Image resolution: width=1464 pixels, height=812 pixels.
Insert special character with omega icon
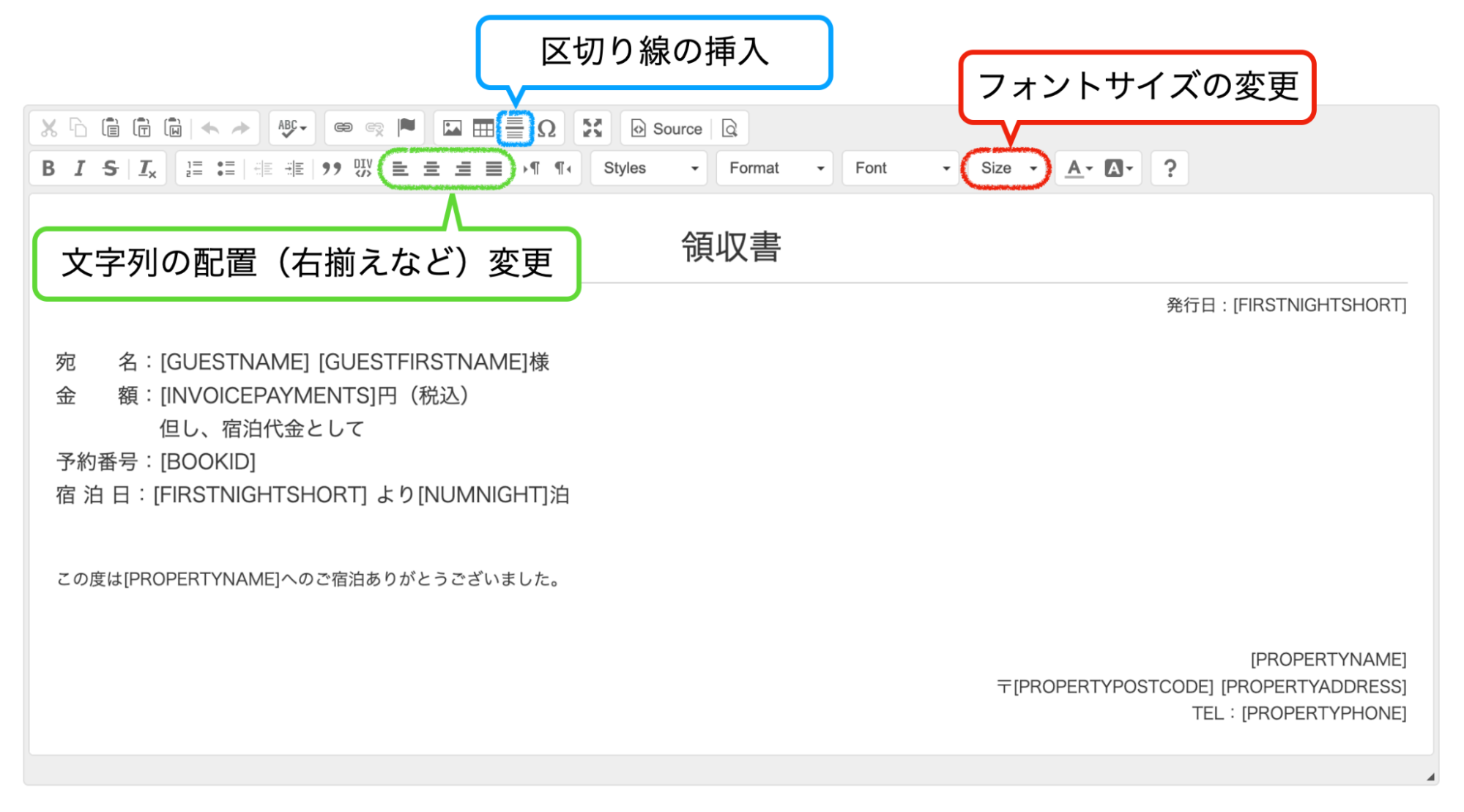click(x=547, y=129)
